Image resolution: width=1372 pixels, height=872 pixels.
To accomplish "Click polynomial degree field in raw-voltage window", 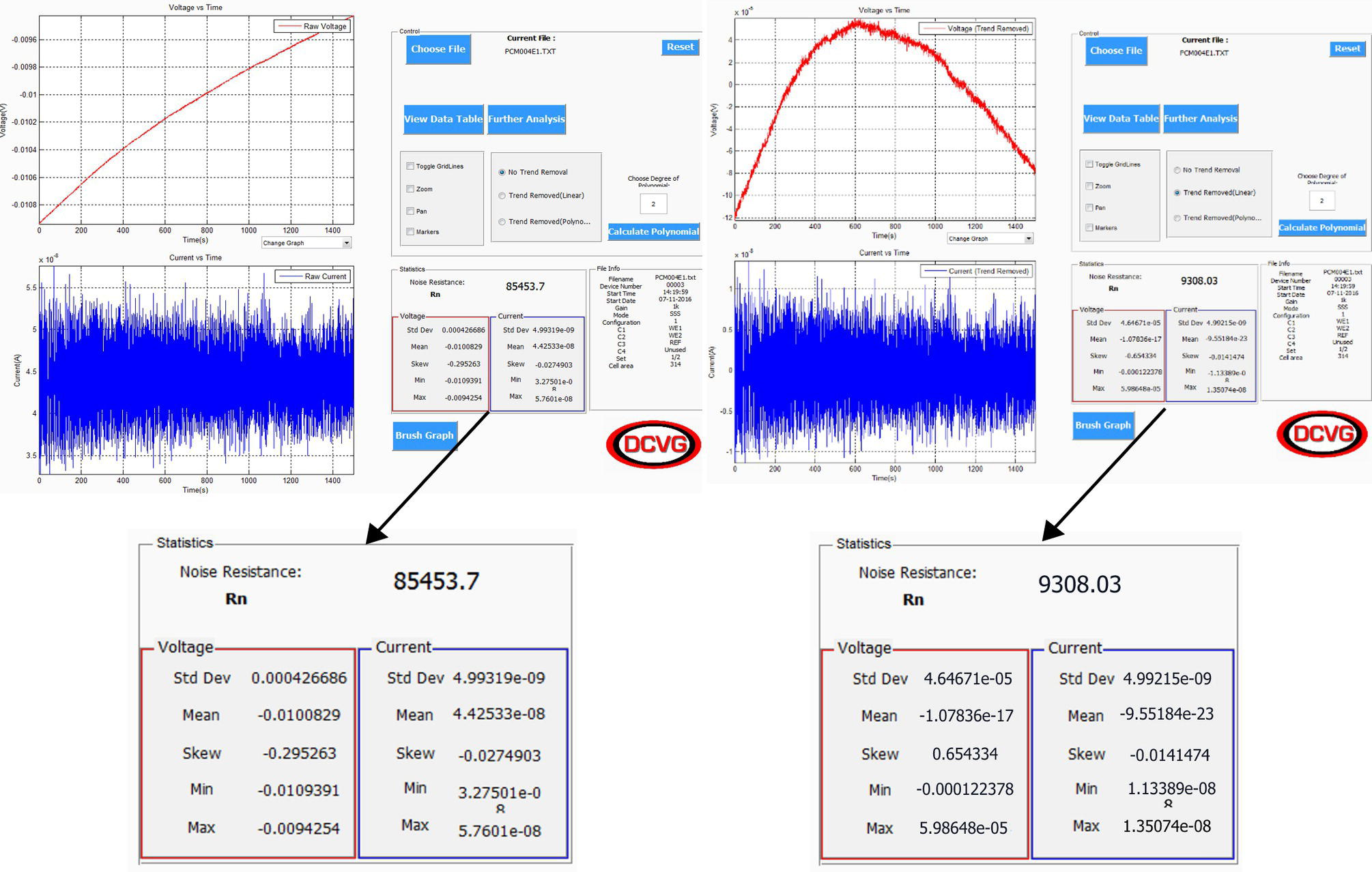I will pos(653,204).
